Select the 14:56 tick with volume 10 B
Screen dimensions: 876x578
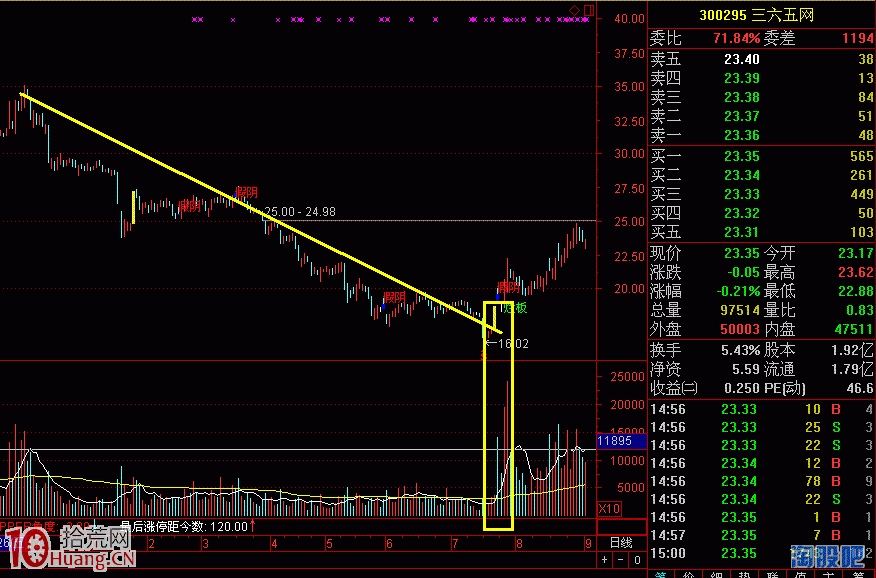(x=761, y=409)
